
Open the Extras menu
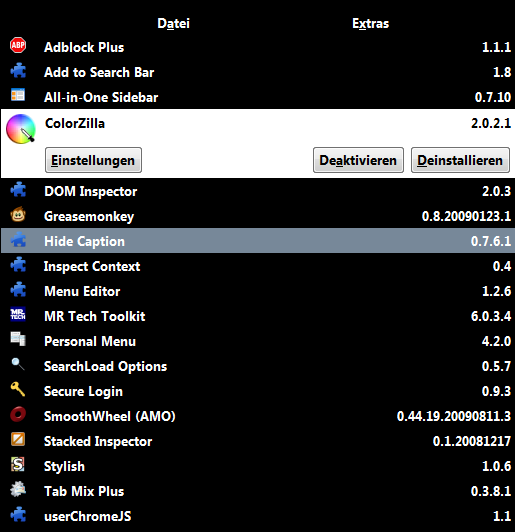370,23
